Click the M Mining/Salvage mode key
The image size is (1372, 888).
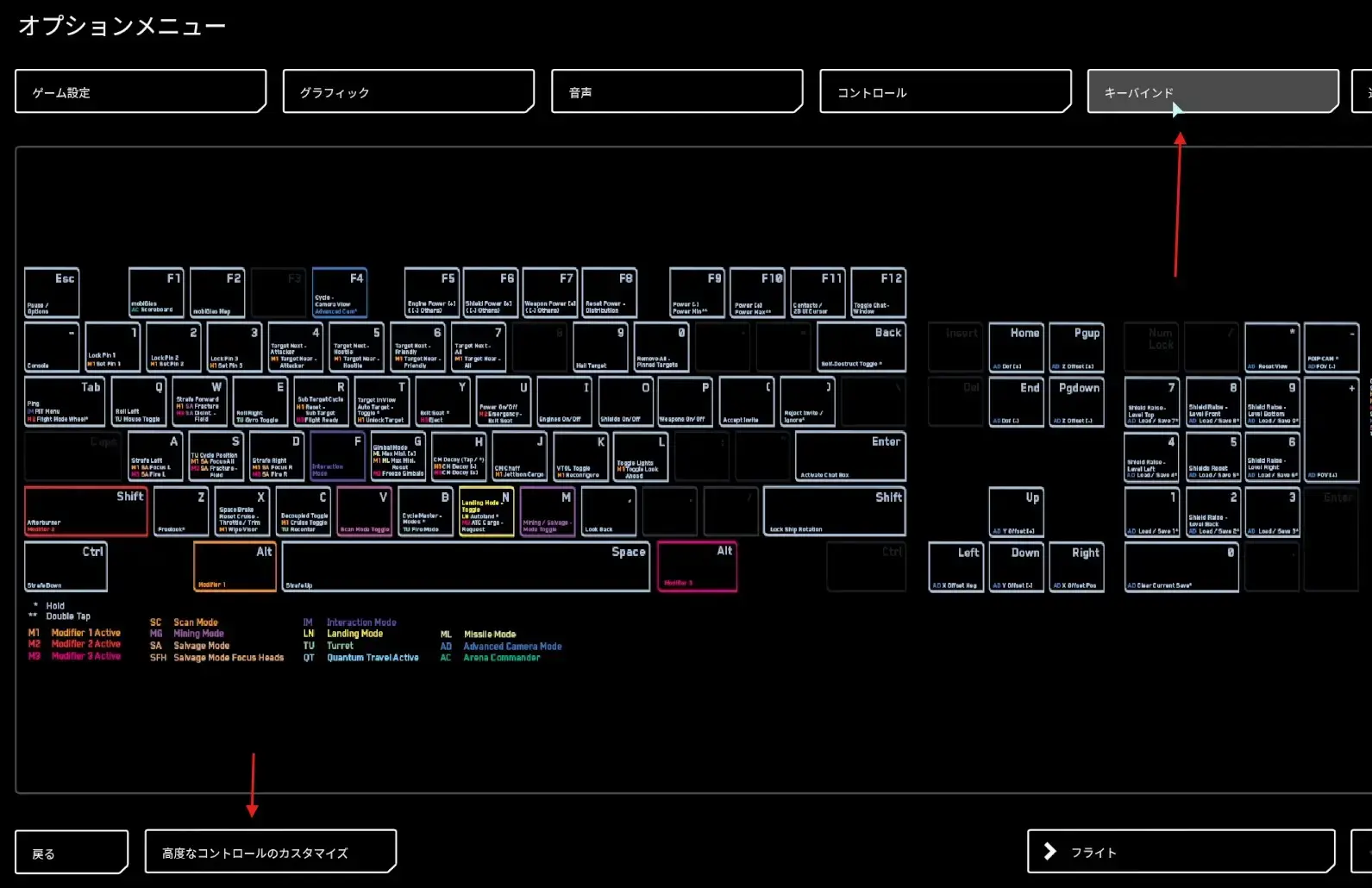pos(547,511)
